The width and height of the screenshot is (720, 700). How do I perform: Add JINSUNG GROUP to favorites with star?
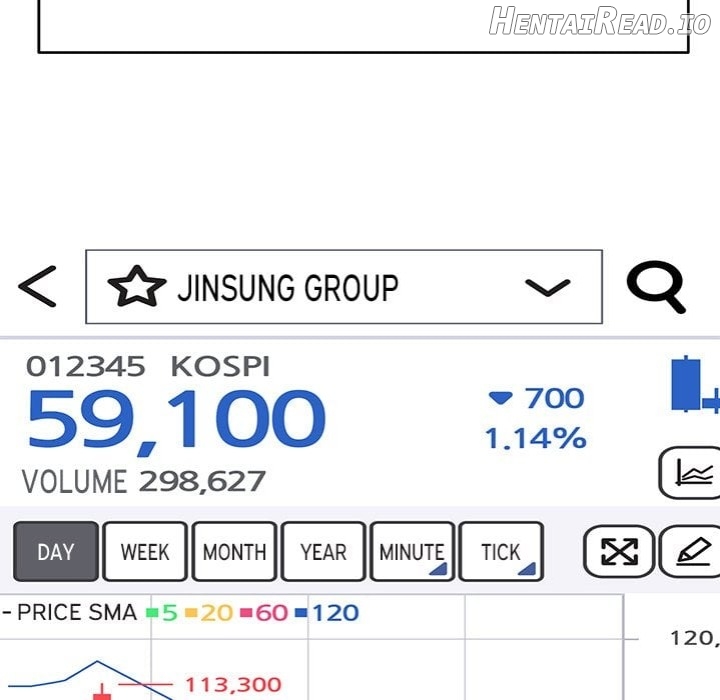[136, 287]
